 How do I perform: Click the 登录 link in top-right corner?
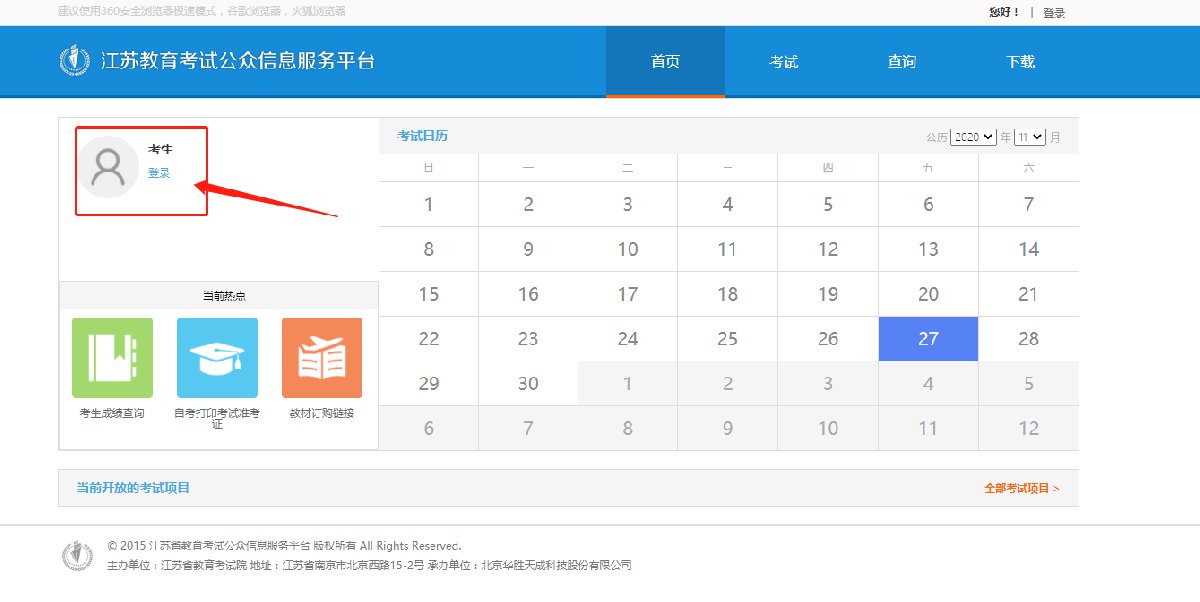click(1054, 13)
